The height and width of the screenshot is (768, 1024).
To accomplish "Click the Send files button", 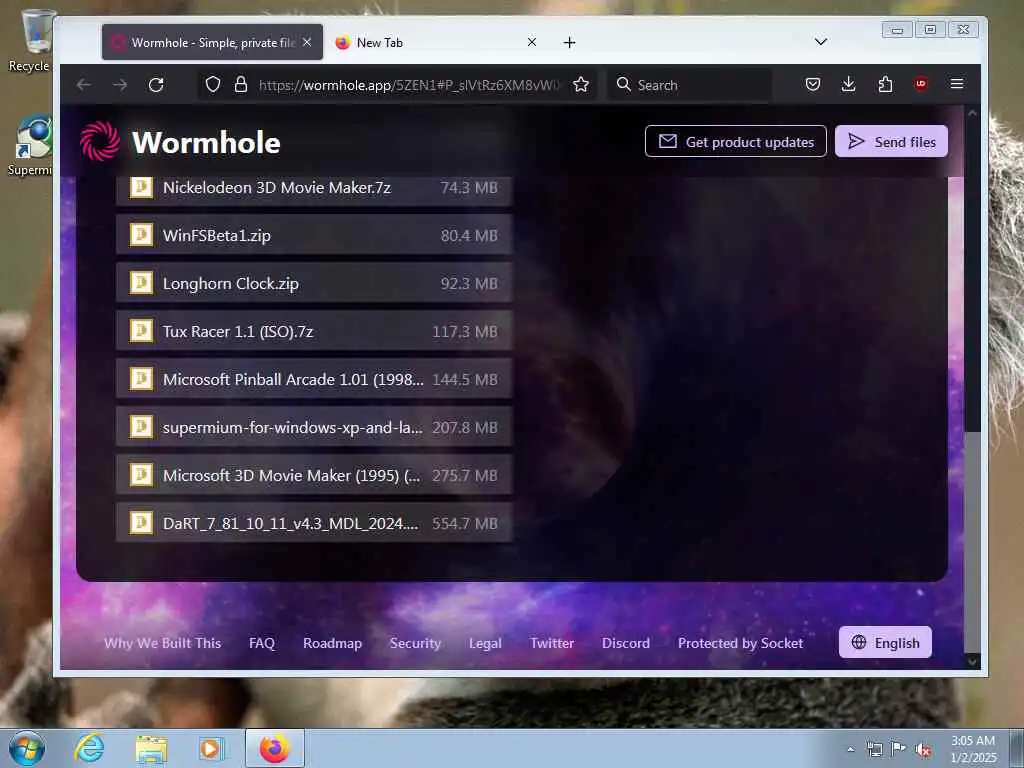I will [891, 141].
